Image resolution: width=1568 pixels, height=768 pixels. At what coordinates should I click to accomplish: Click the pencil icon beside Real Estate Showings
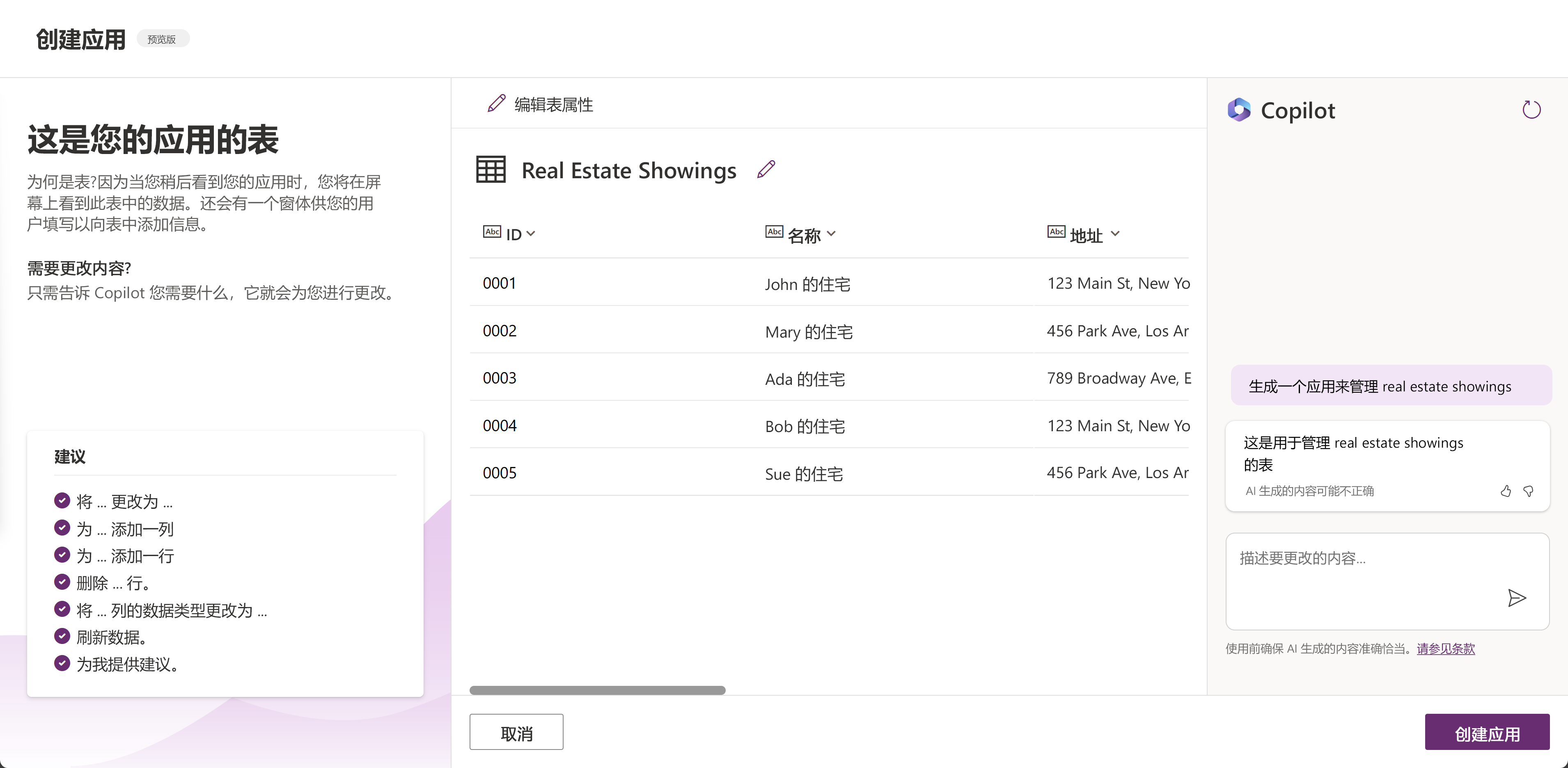(766, 169)
